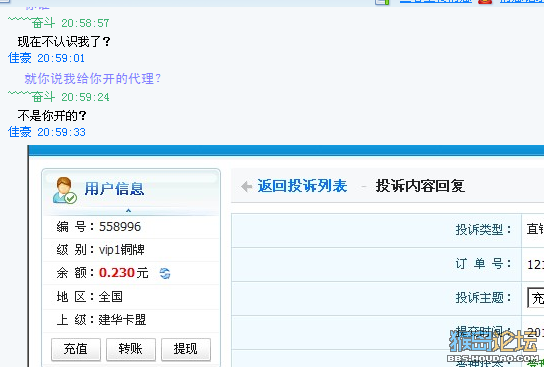Collapse the 用户信息 panel with small arrow
Viewport: 544px width, 367px height.
point(128,210)
